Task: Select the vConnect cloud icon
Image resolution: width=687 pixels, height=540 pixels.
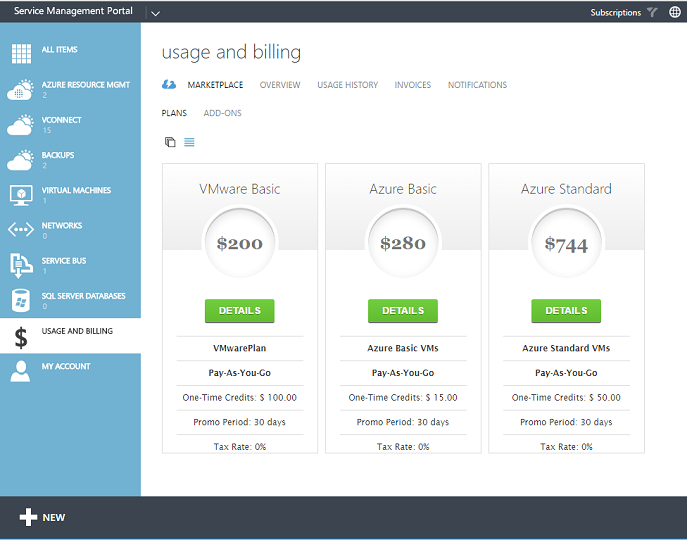Action: point(20,125)
